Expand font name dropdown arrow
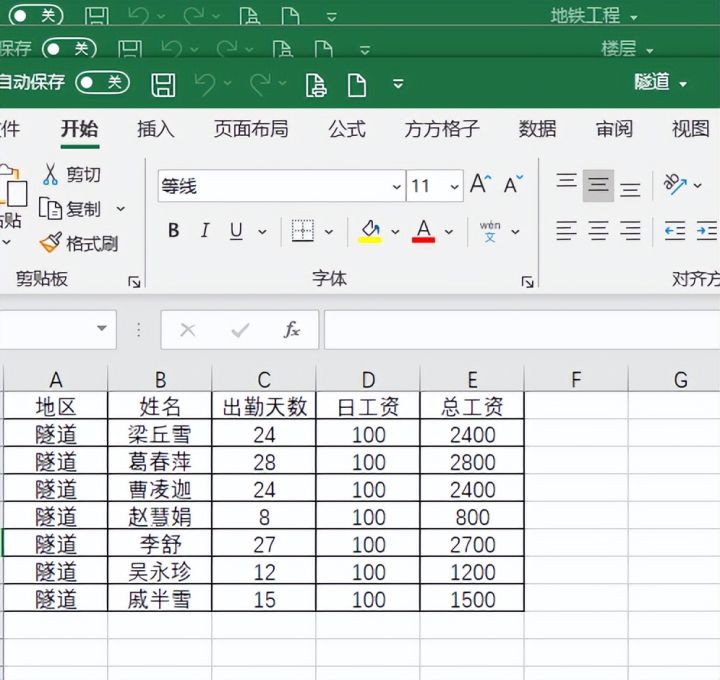This screenshot has height=680, width=720. 397,187
